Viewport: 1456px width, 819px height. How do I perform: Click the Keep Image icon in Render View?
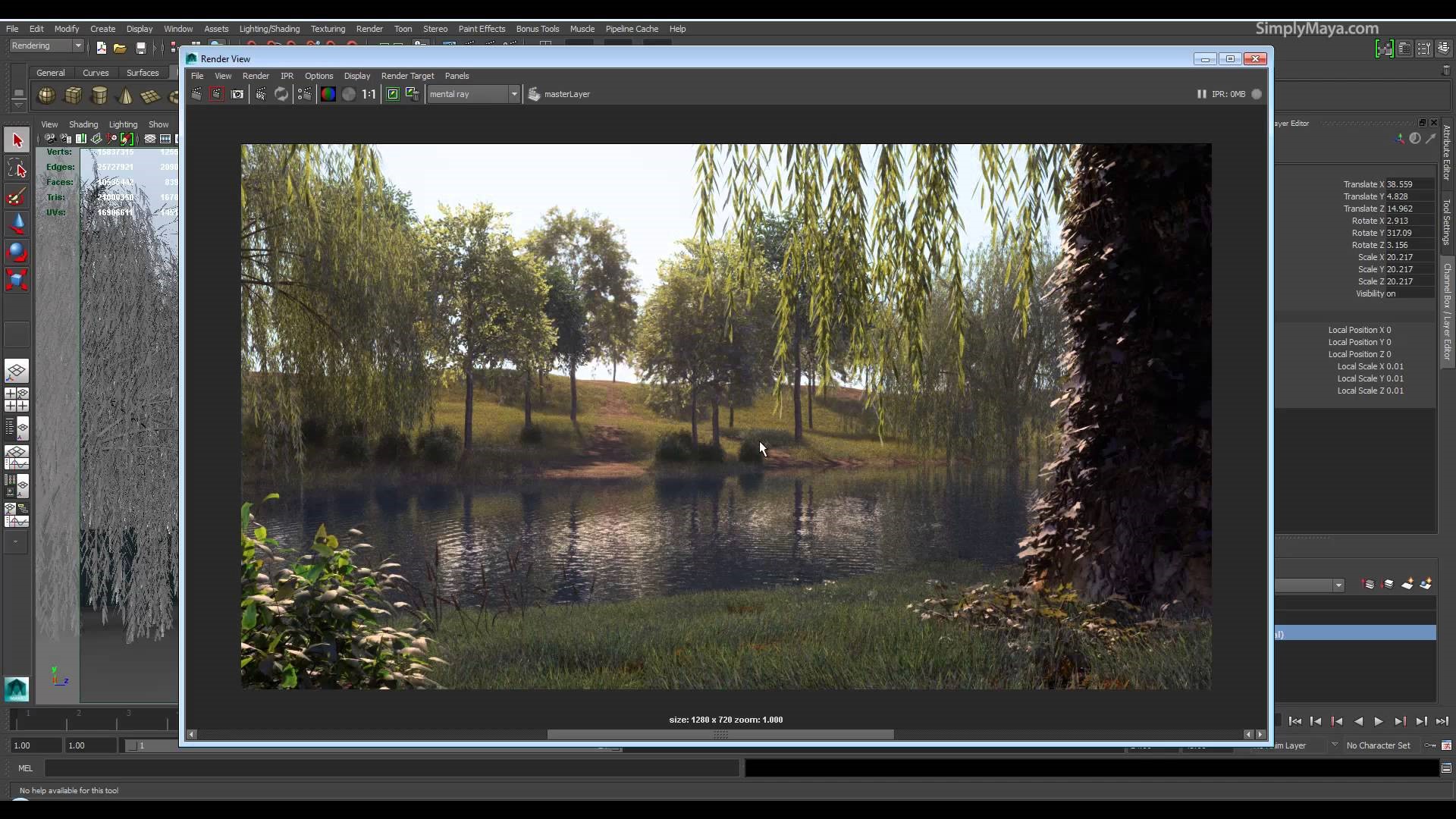pos(392,94)
